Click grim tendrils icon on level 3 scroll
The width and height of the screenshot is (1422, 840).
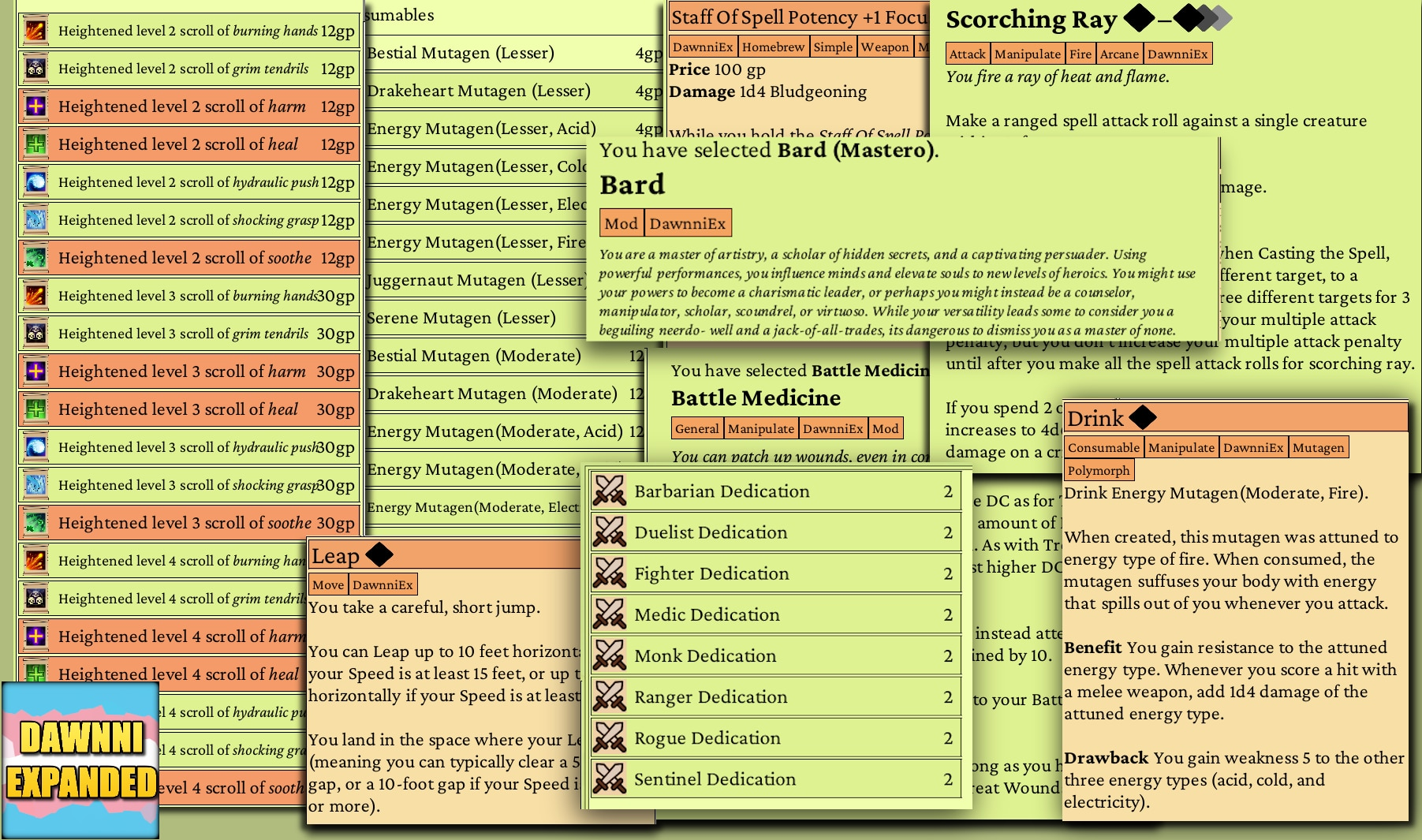(x=35, y=334)
